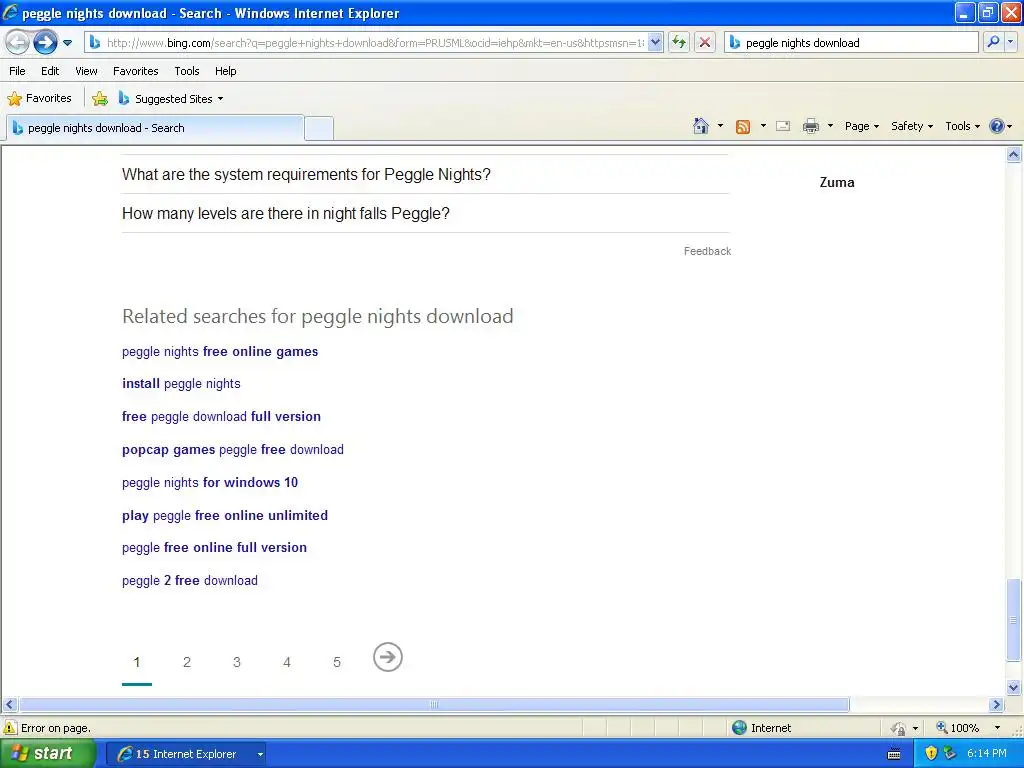Click the security shield tray icon
The image size is (1024, 768).
(x=931, y=754)
